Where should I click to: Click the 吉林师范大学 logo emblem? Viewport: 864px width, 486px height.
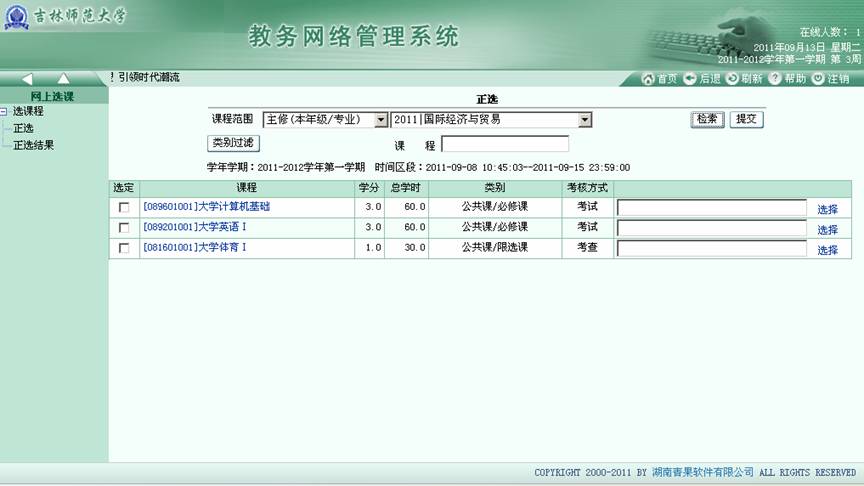(x=17, y=18)
